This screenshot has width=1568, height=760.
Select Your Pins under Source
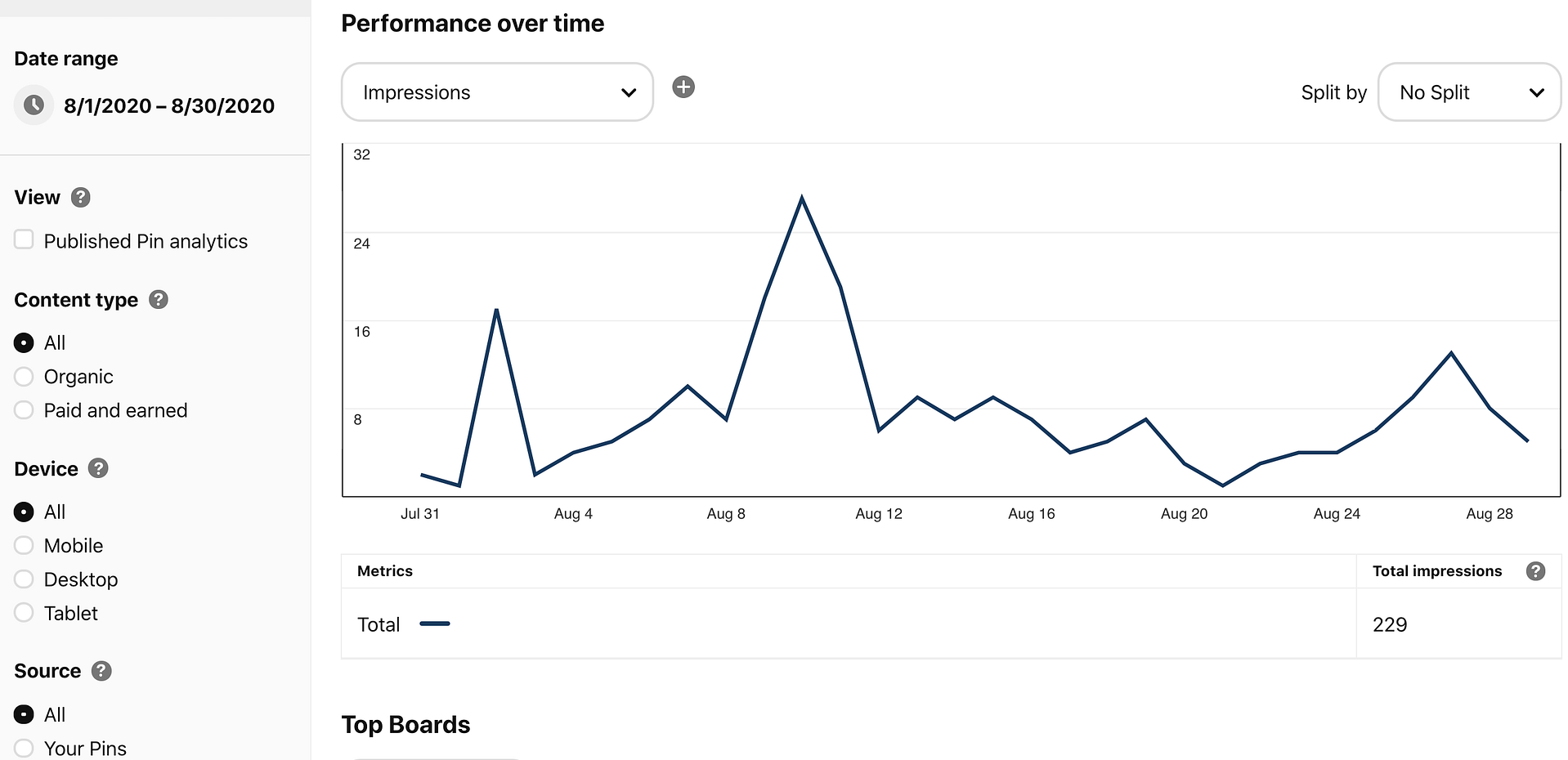click(x=24, y=747)
